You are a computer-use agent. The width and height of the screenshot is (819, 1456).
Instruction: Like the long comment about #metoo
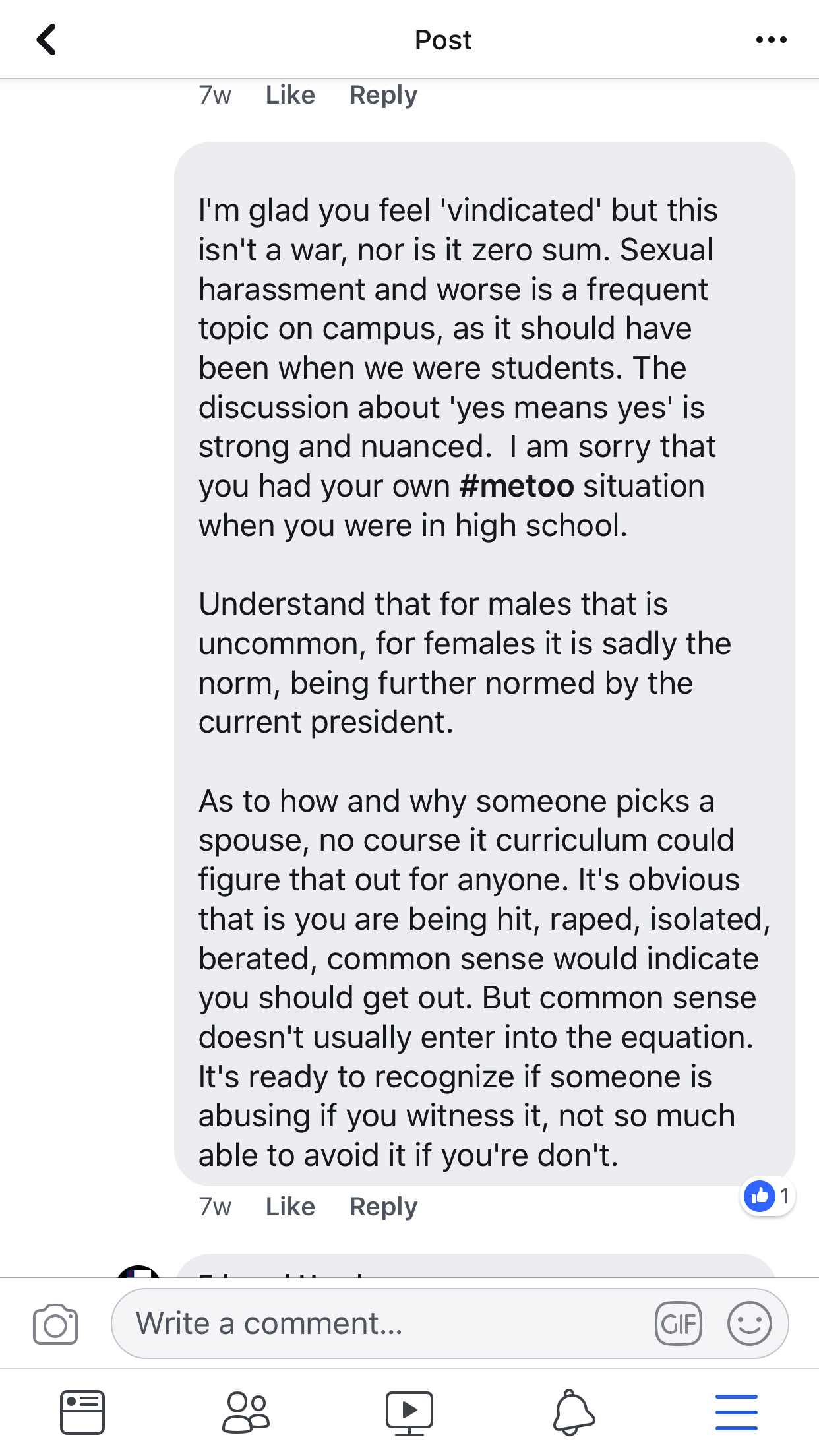290,1207
